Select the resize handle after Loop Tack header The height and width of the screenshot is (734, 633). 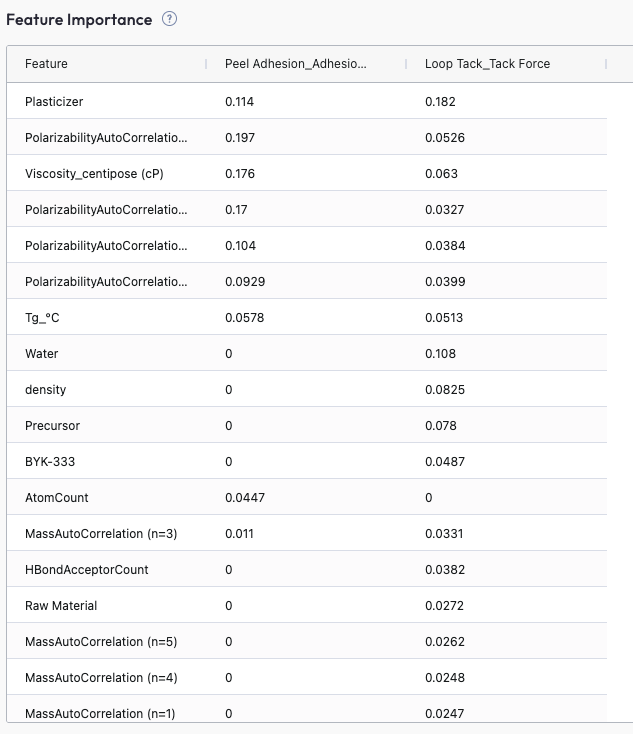tap(606, 64)
